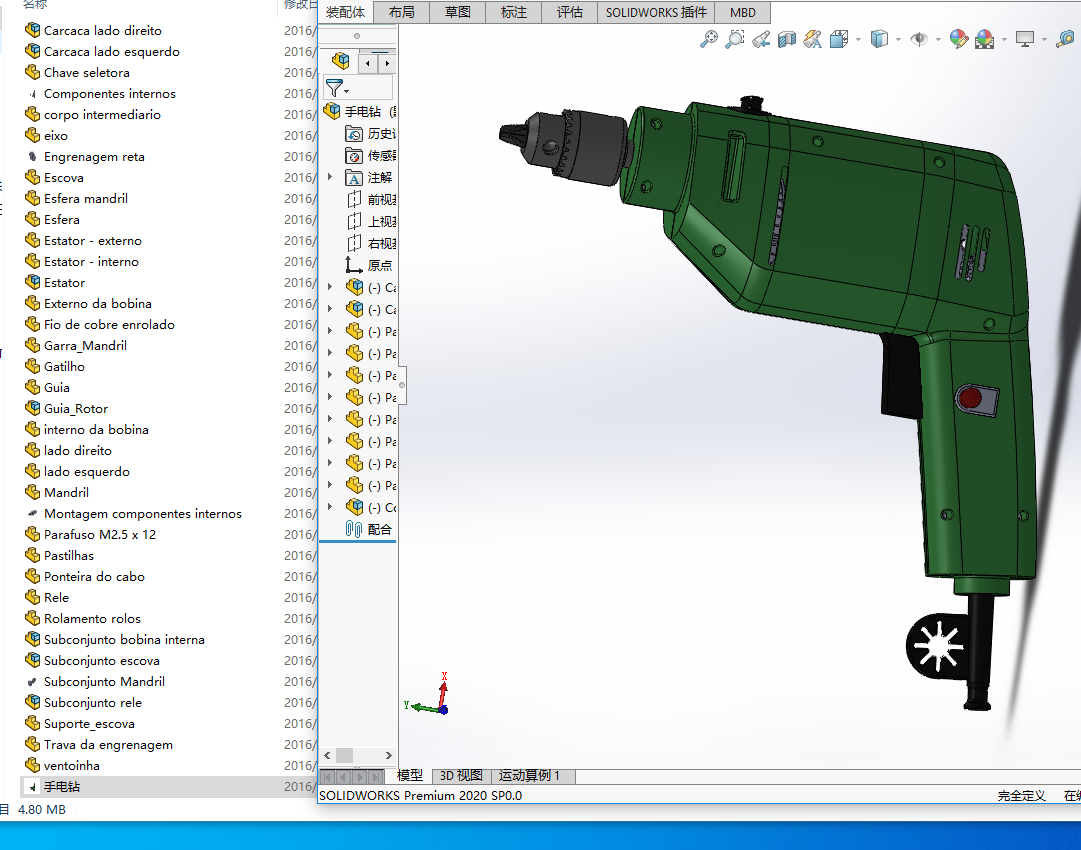Expand the first (-) component in tree
The image size is (1081, 850).
coord(331,287)
